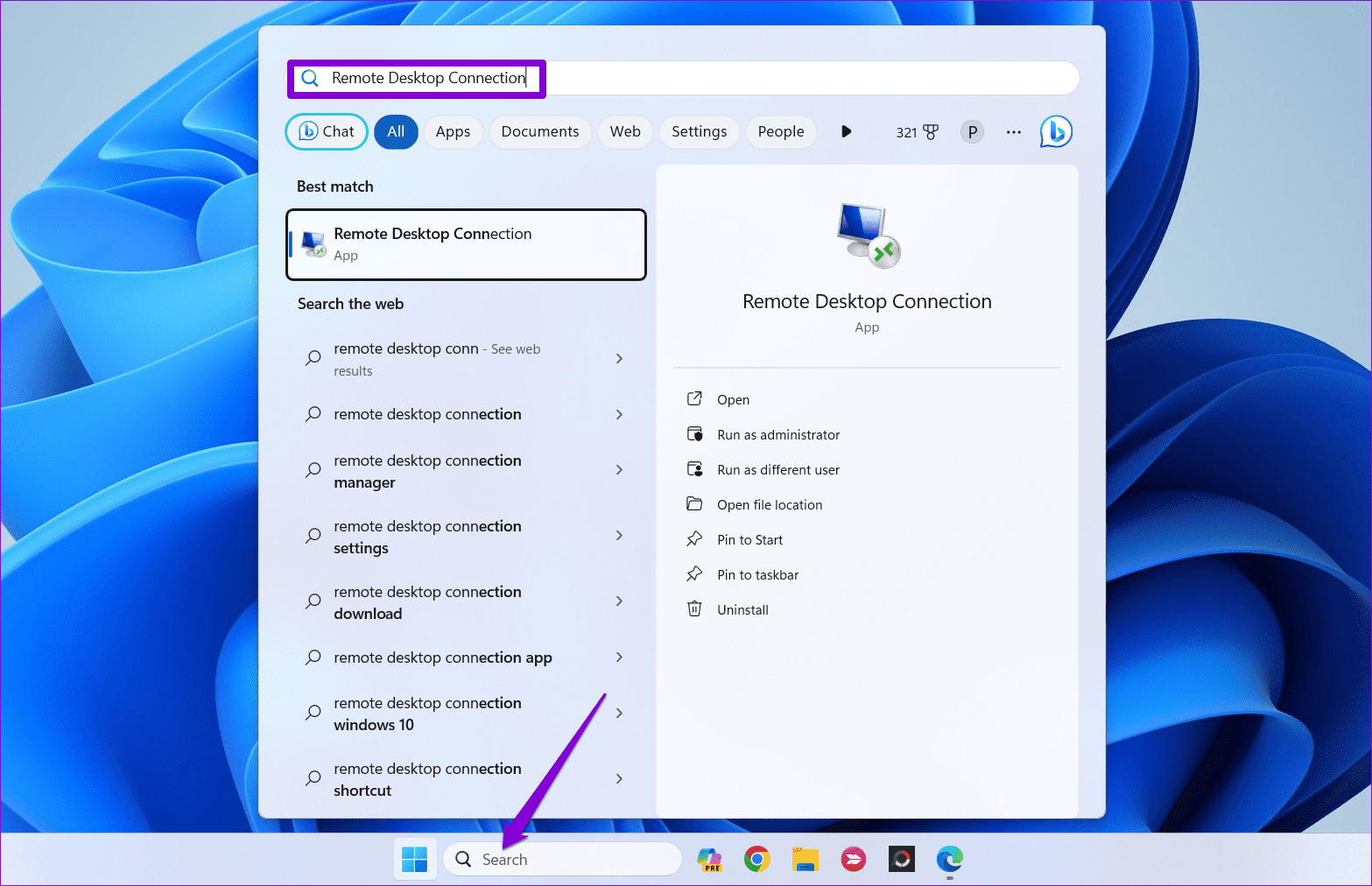Viewport: 1372px width, 886px height.
Task: Open Microsoft Edge from the taskbar
Action: click(949, 860)
